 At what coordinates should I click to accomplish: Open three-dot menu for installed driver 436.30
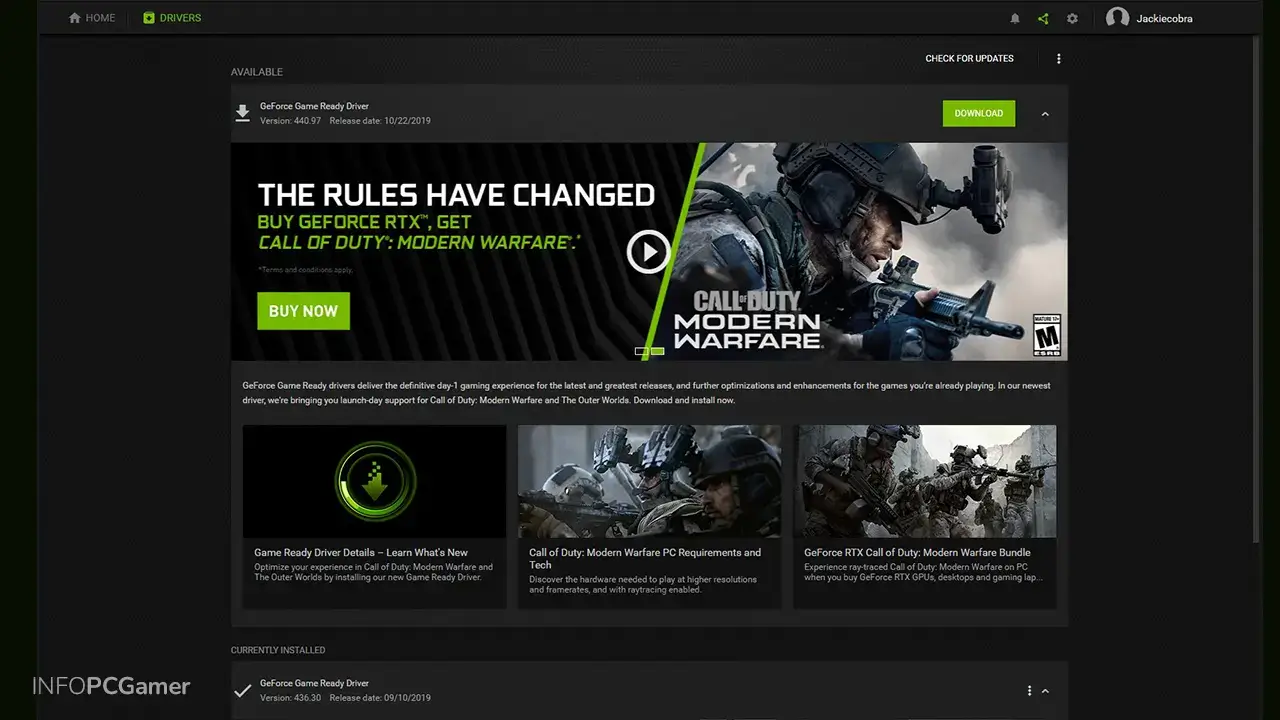pos(1029,691)
